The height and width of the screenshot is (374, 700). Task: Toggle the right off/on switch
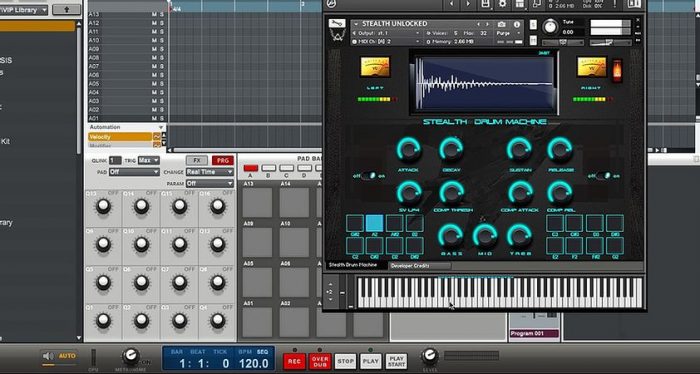pos(603,176)
